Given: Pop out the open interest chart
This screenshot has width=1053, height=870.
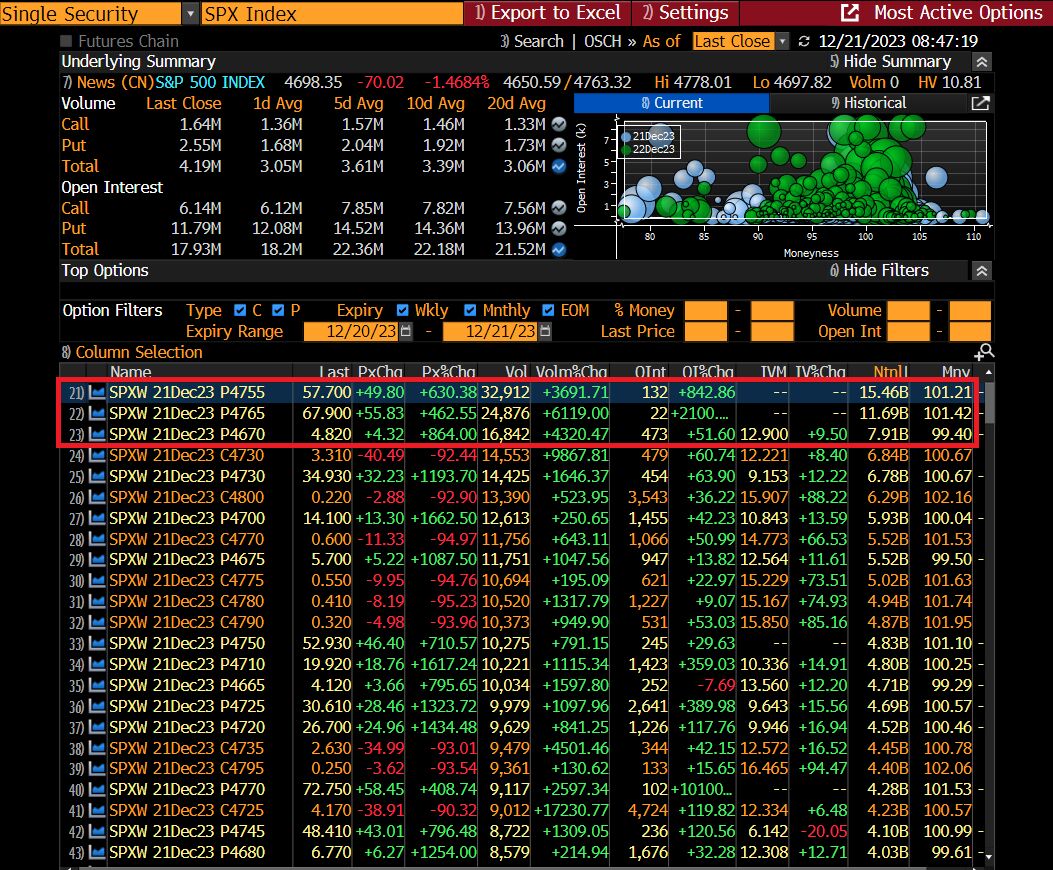Looking at the screenshot, I should [x=980, y=103].
